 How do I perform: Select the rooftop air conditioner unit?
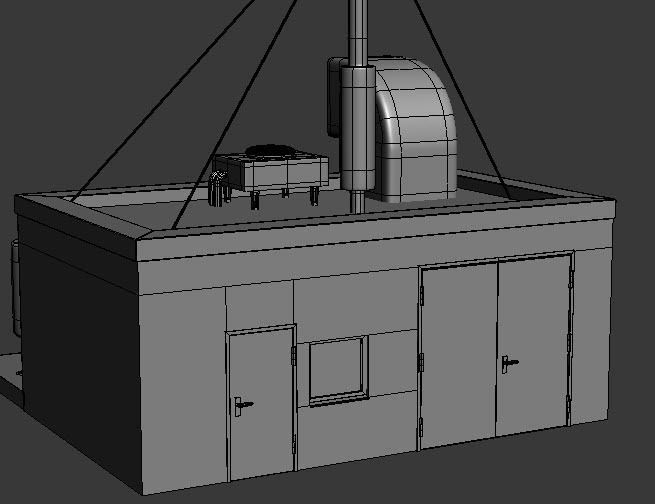[271, 175]
